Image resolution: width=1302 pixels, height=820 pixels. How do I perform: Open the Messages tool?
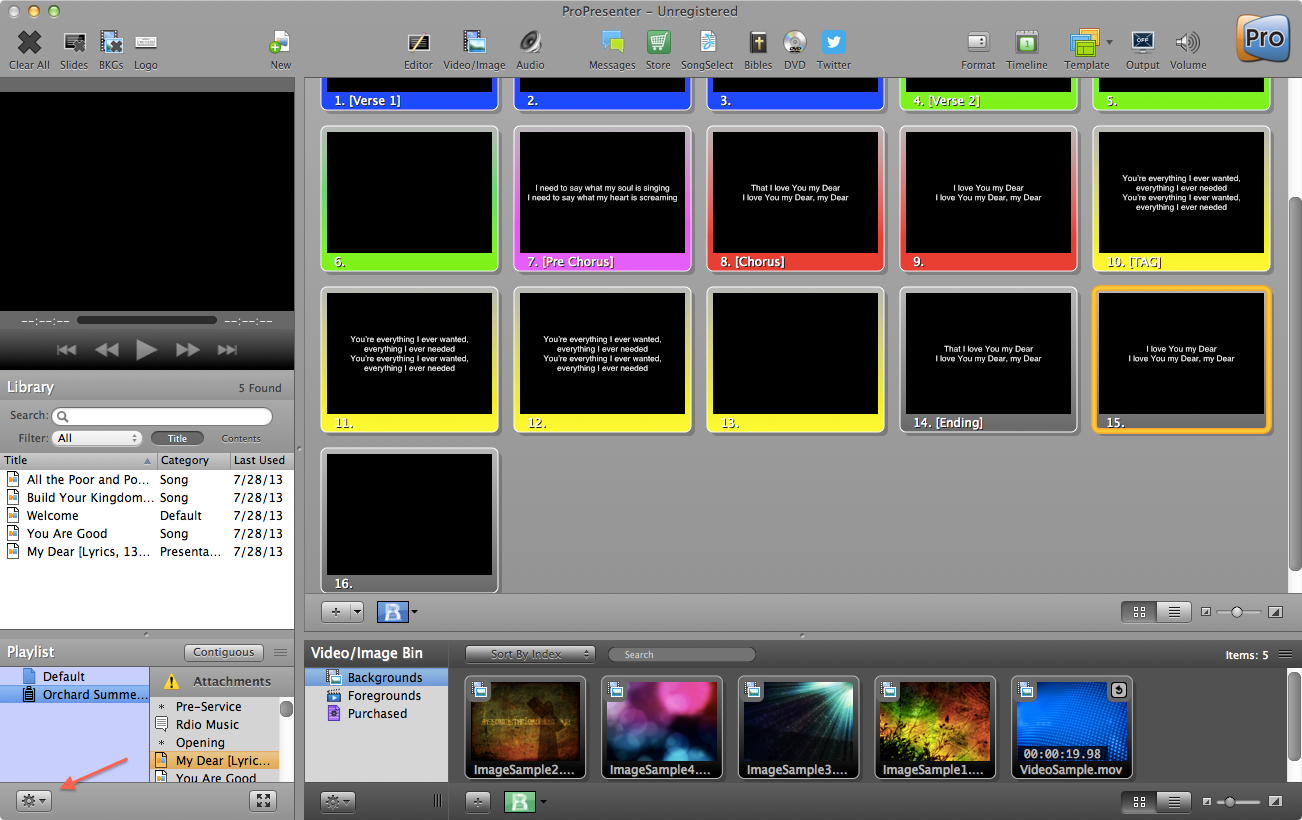(x=612, y=42)
